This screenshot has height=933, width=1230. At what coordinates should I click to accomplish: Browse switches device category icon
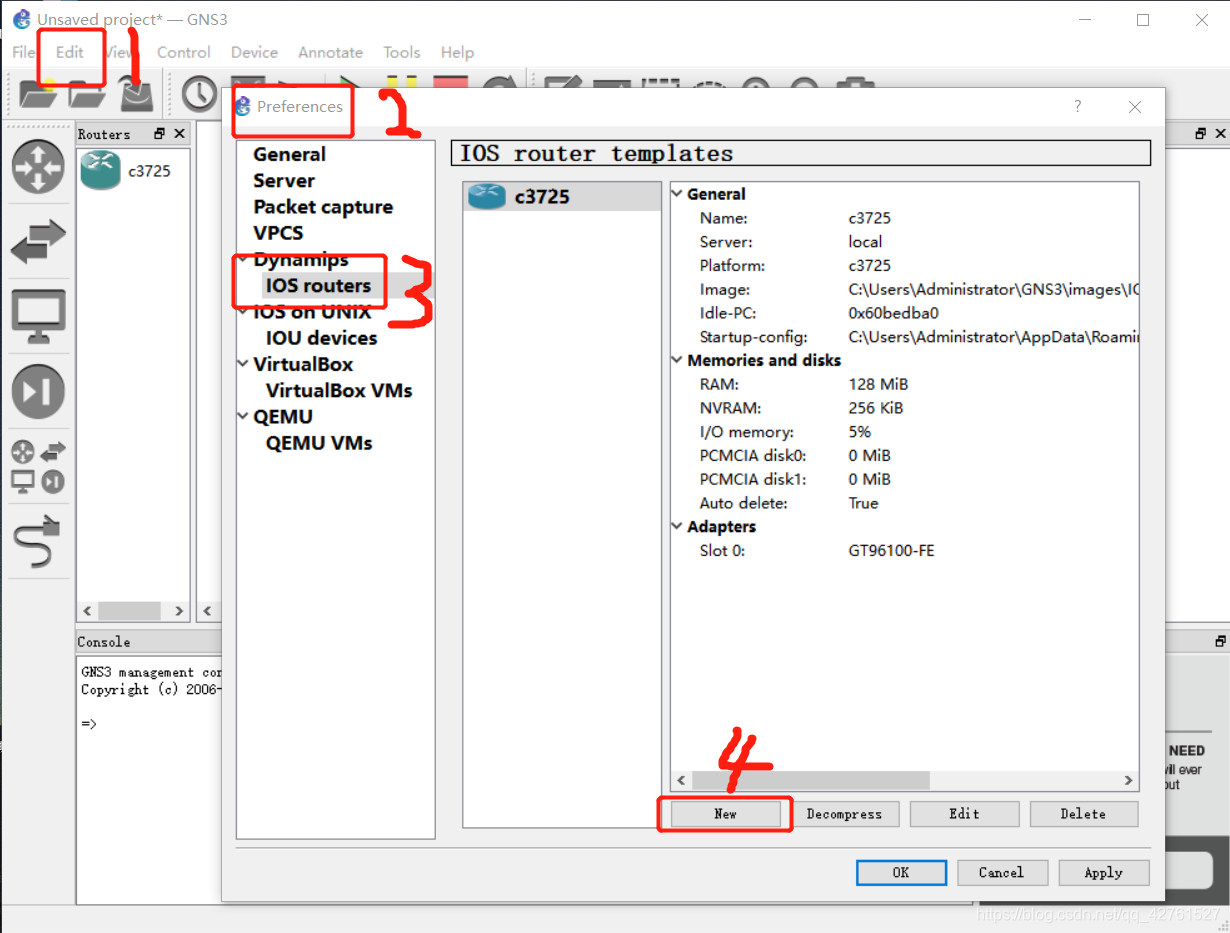coord(38,242)
